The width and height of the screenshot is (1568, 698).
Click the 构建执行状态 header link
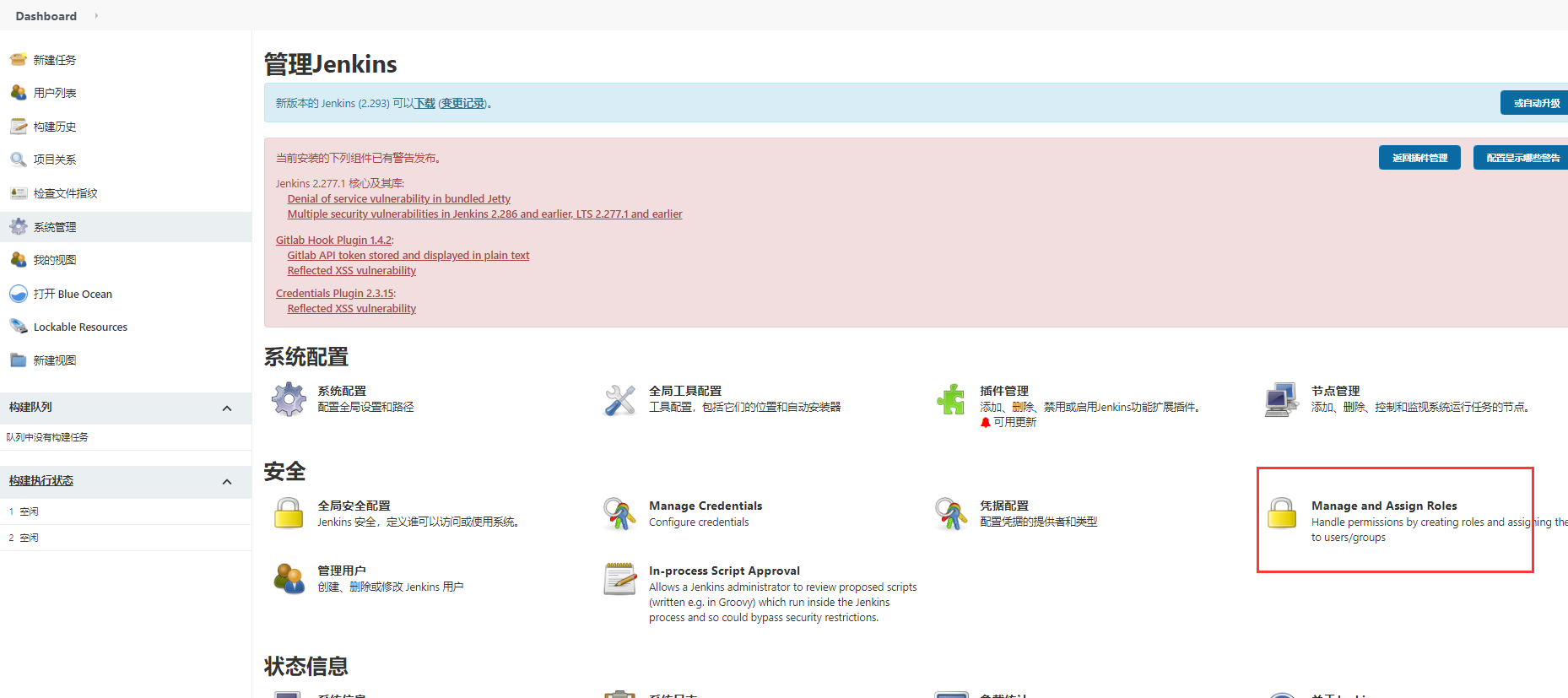click(x=41, y=480)
